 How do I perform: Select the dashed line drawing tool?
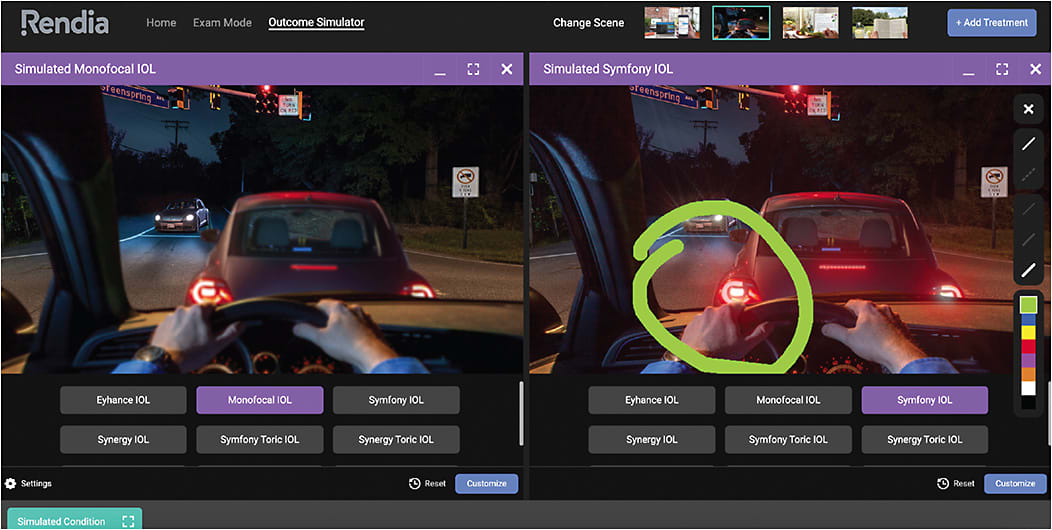pos(1029,174)
